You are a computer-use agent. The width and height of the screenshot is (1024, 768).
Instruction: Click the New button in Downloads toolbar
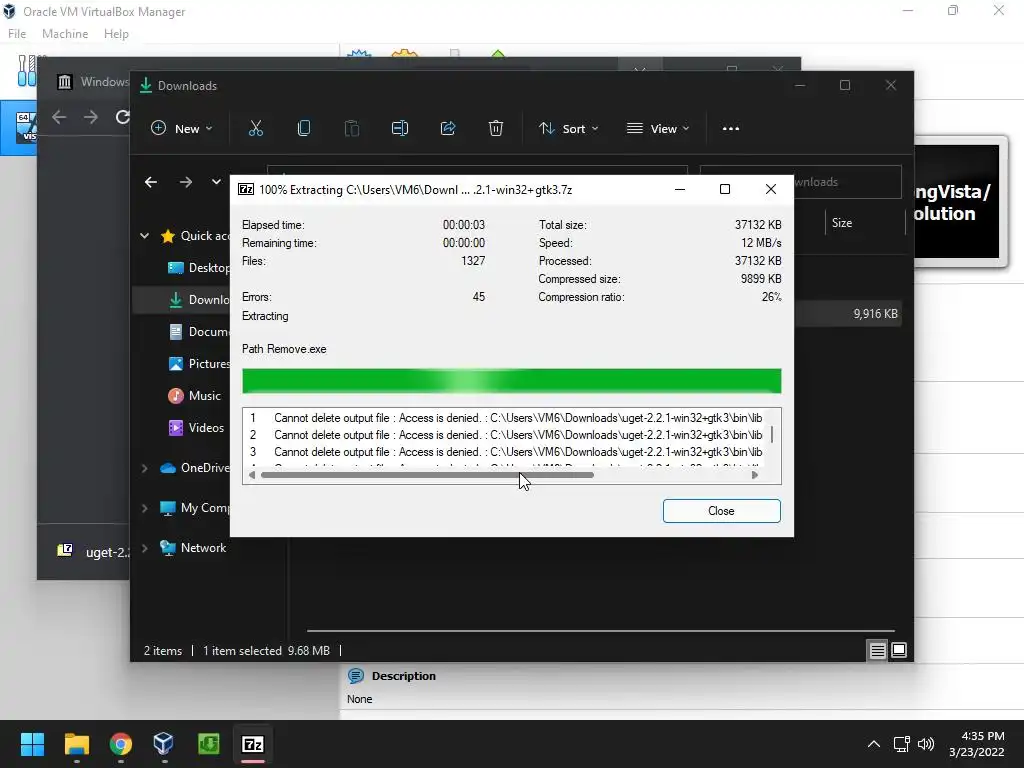(x=181, y=129)
